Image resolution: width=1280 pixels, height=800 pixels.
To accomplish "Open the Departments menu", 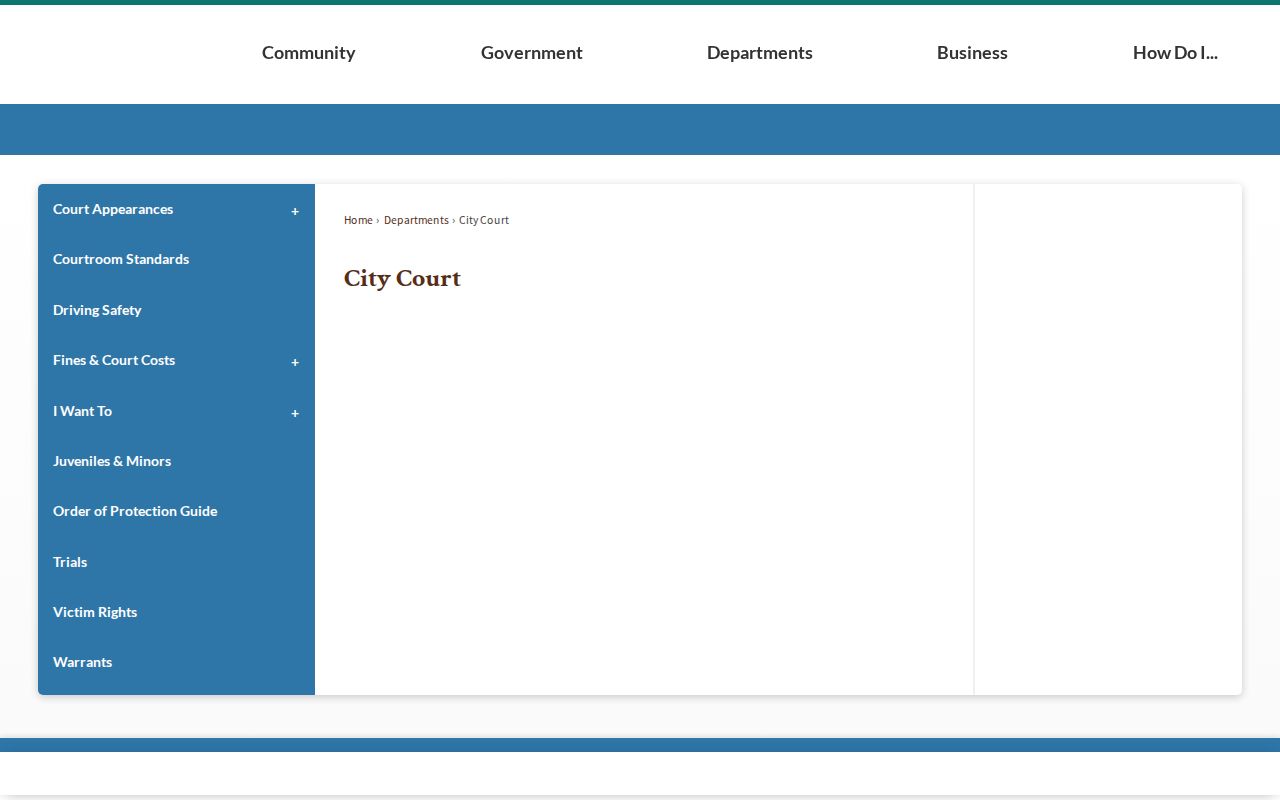I will [x=759, y=53].
